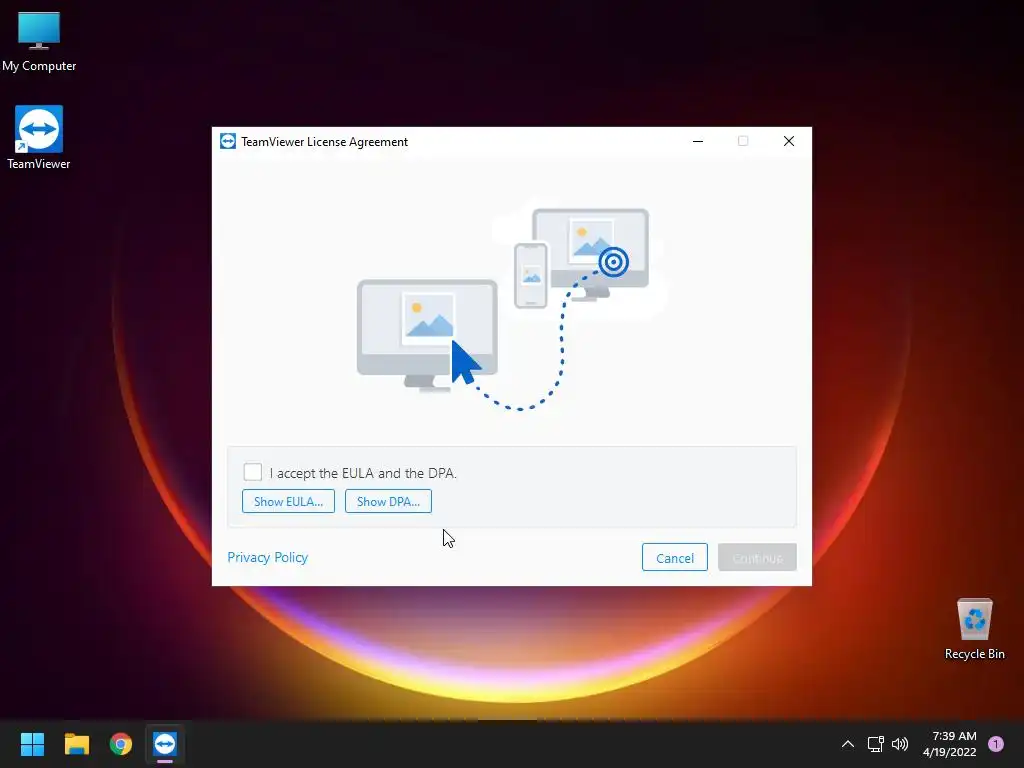1024x768 pixels.
Task: Select the My Computer desktop icon
Action: (x=39, y=42)
